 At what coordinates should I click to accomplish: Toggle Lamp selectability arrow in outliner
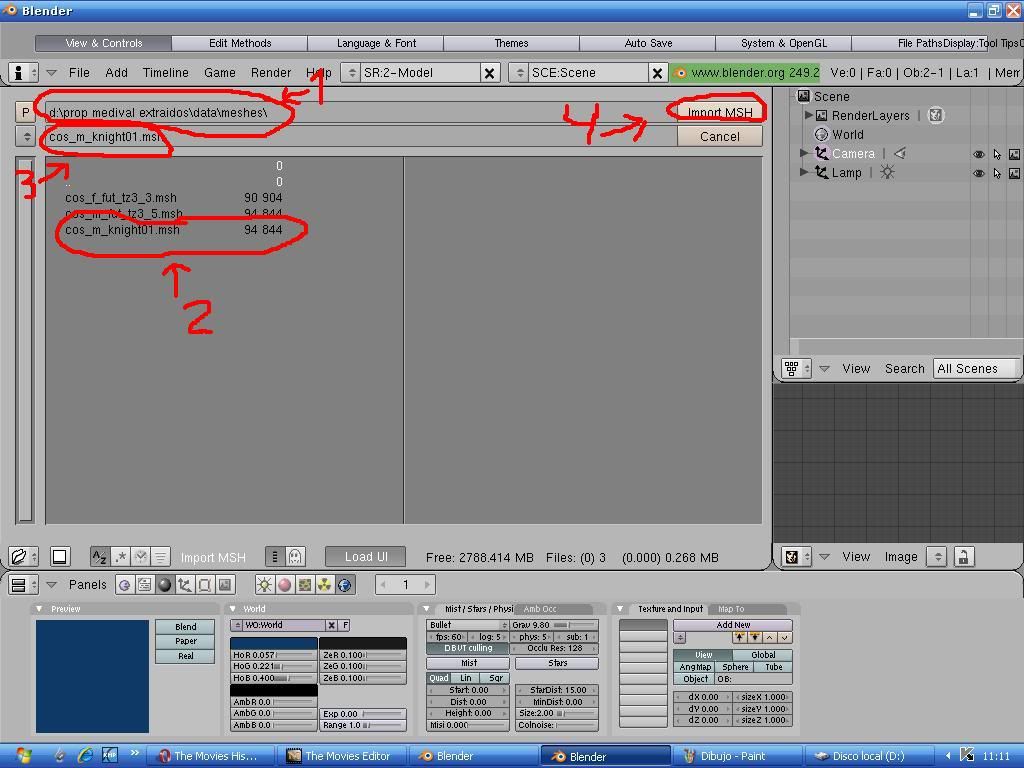[997, 174]
